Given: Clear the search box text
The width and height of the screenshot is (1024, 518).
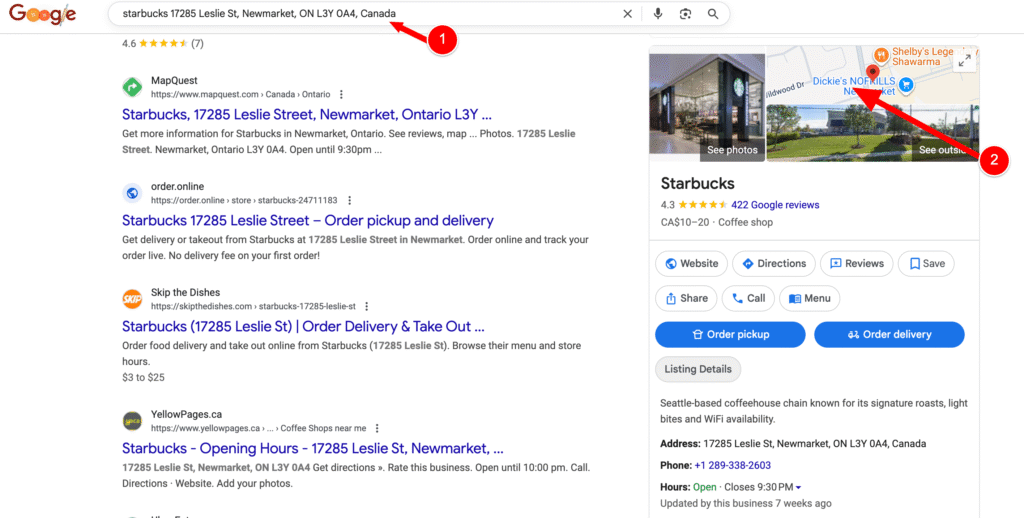Looking at the screenshot, I should click(x=628, y=14).
